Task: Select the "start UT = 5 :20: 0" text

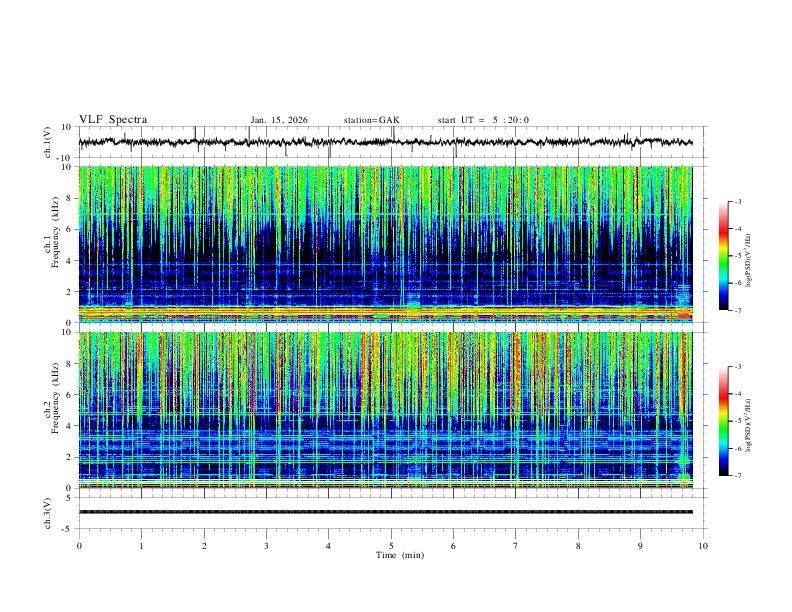Action: (x=483, y=120)
